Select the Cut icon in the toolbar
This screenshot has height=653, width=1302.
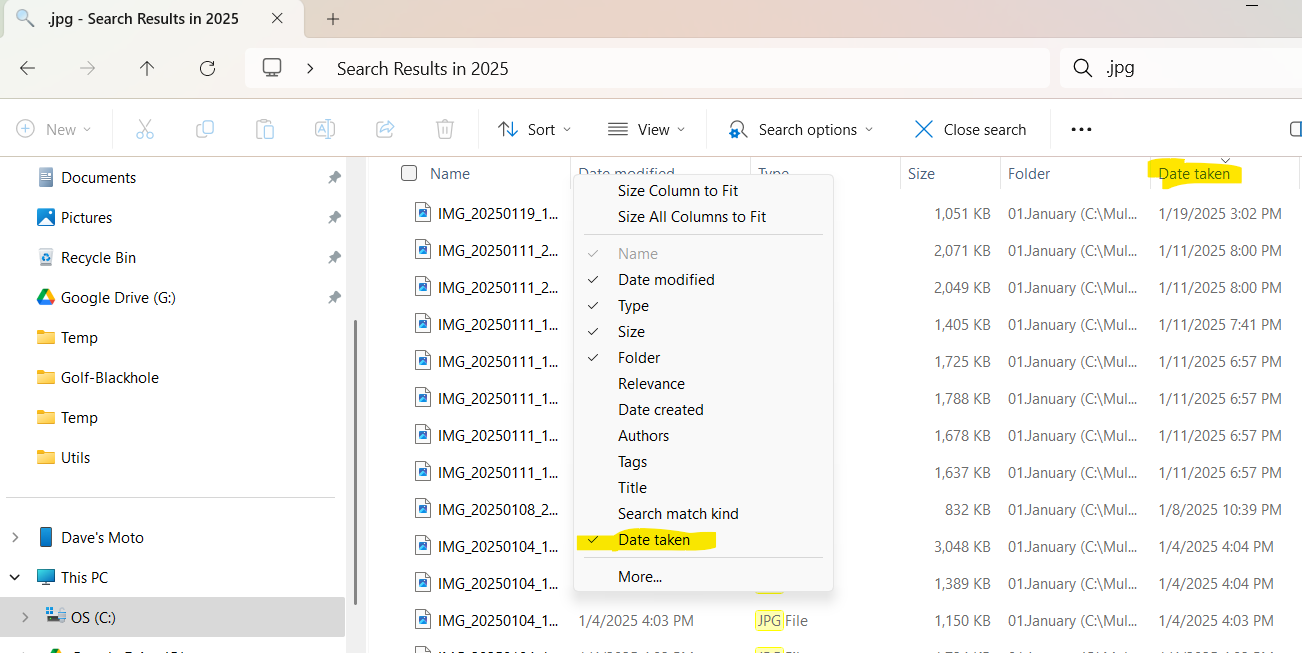(144, 129)
